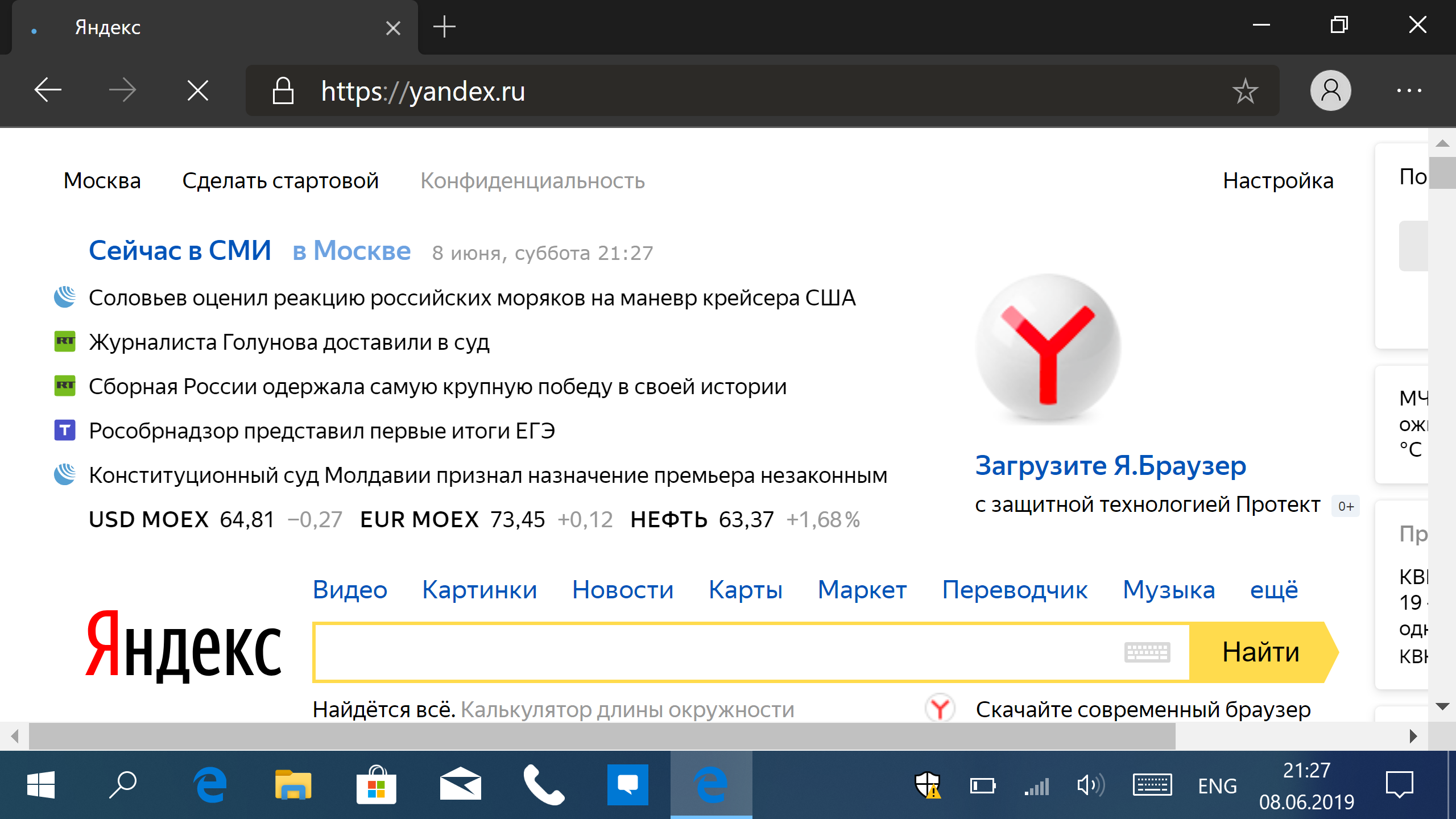Open Windows Security shield in tray
The width and height of the screenshot is (1456, 819).
tap(927, 785)
